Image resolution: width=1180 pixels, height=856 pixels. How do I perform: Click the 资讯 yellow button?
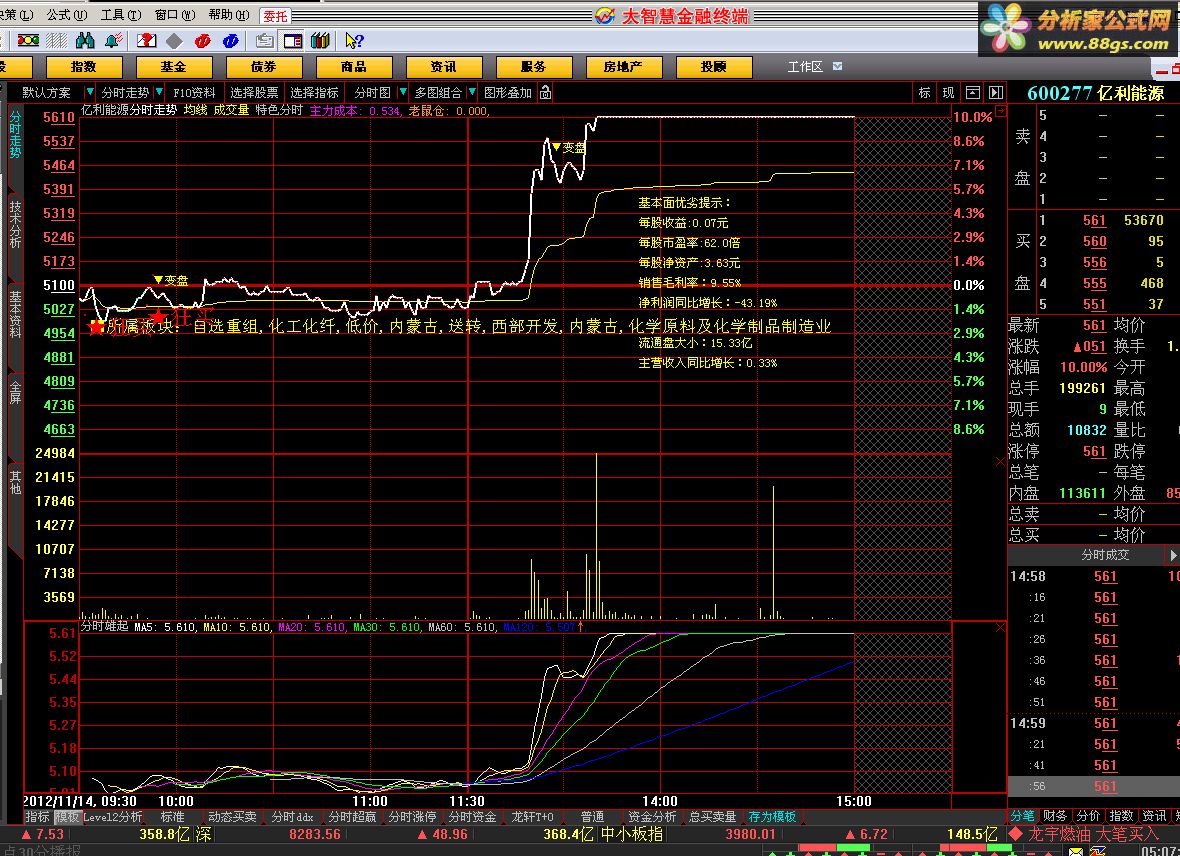point(443,67)
